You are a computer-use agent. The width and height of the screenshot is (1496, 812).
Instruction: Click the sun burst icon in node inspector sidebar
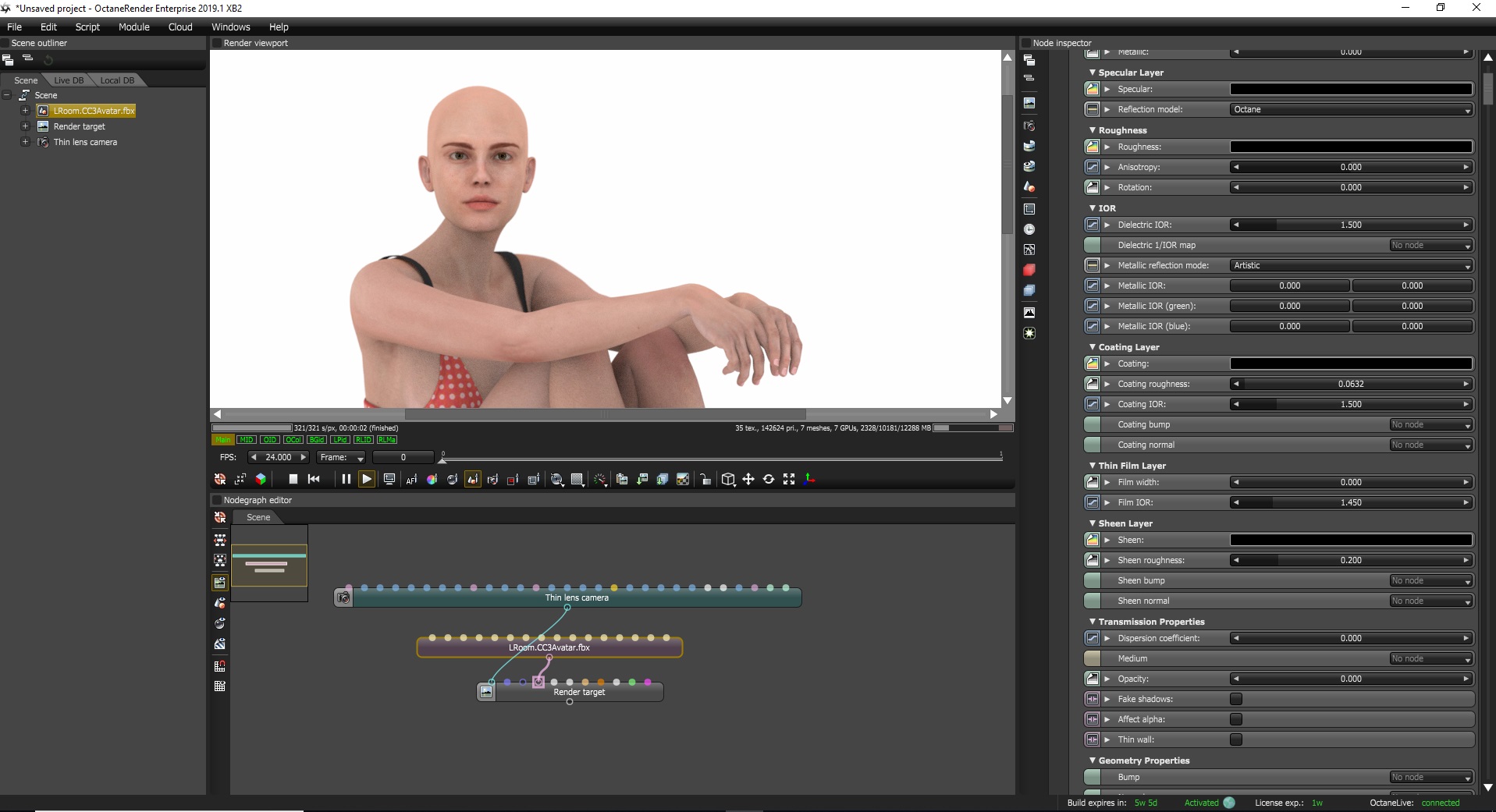(1029, 333)
